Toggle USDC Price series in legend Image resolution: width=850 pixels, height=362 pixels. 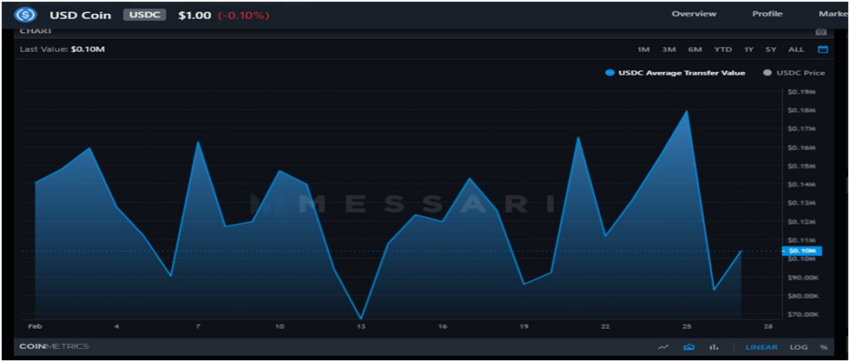tap(794, 73)
